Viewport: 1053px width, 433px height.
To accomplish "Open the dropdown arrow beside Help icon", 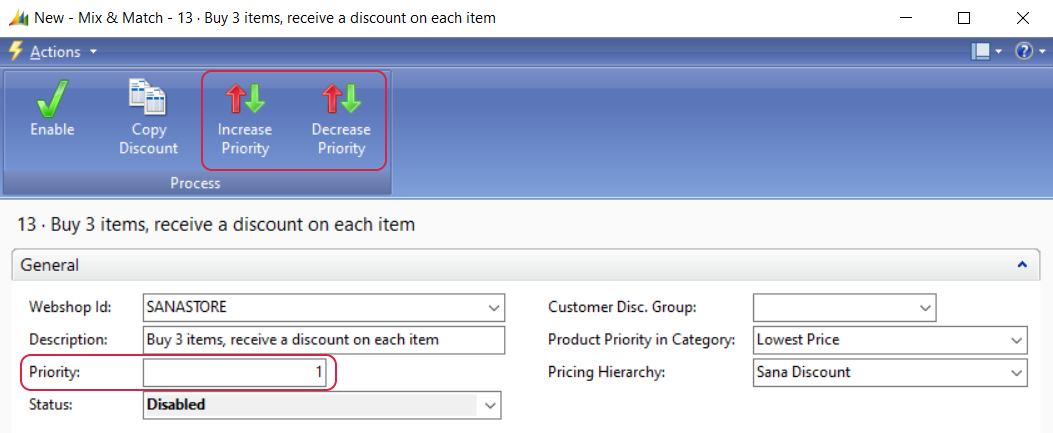I will coord(1039,52).
